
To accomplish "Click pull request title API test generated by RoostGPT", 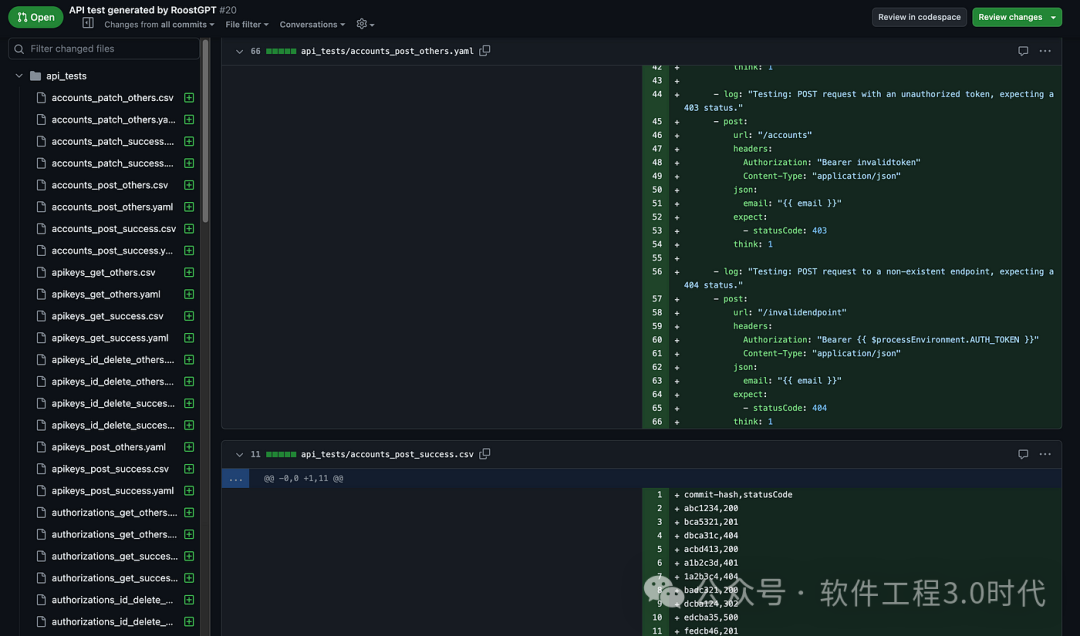I will [x=143, y=10].
